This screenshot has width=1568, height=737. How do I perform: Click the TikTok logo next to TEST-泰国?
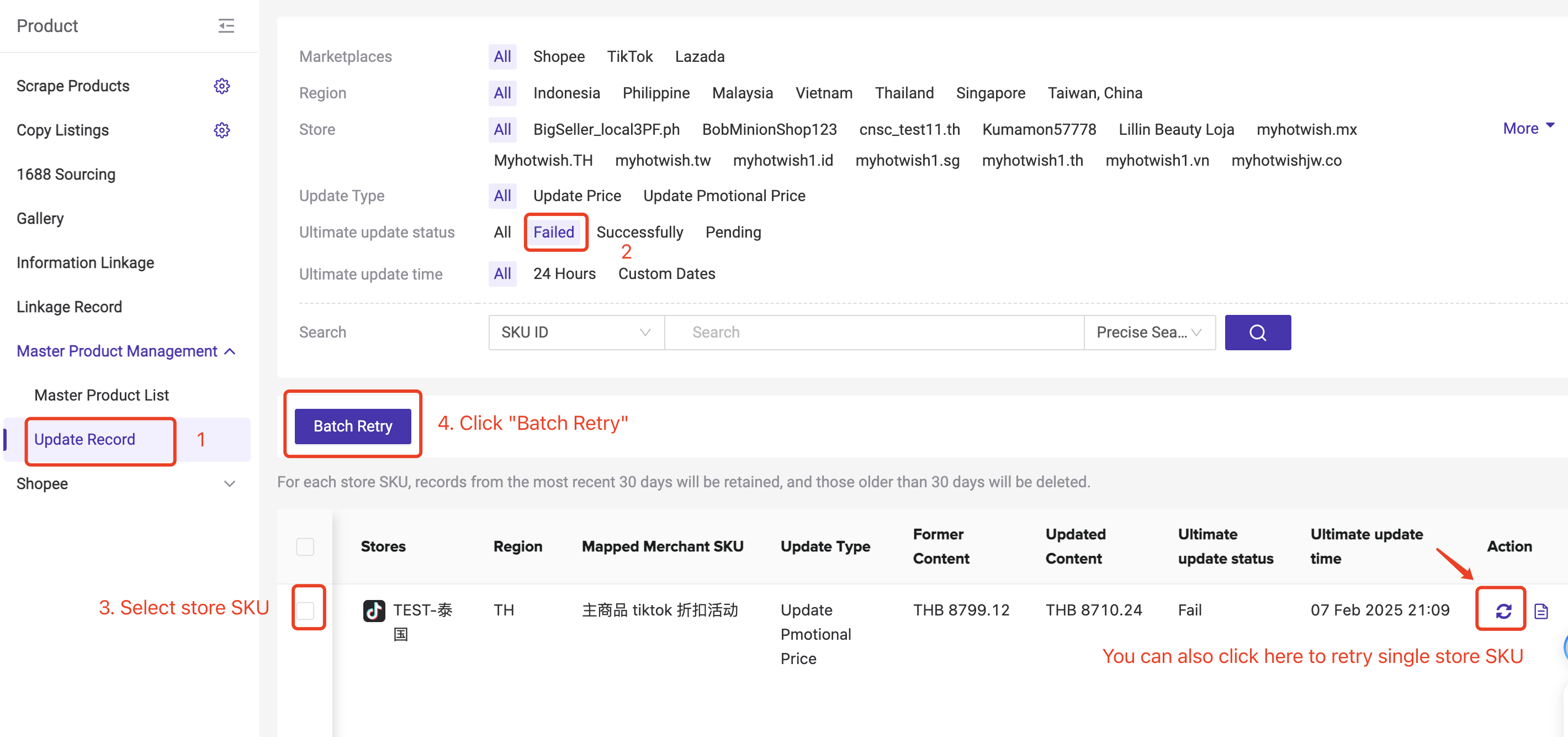374,612
